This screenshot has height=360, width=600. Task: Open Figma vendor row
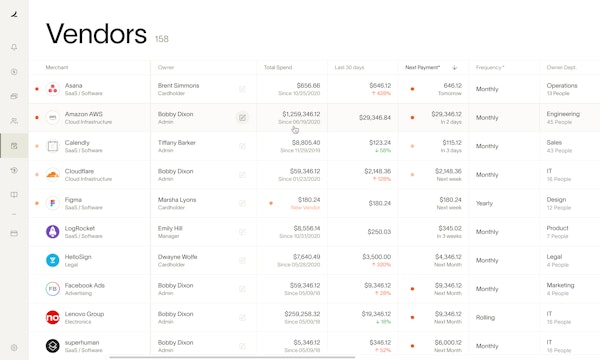(314, 203)
